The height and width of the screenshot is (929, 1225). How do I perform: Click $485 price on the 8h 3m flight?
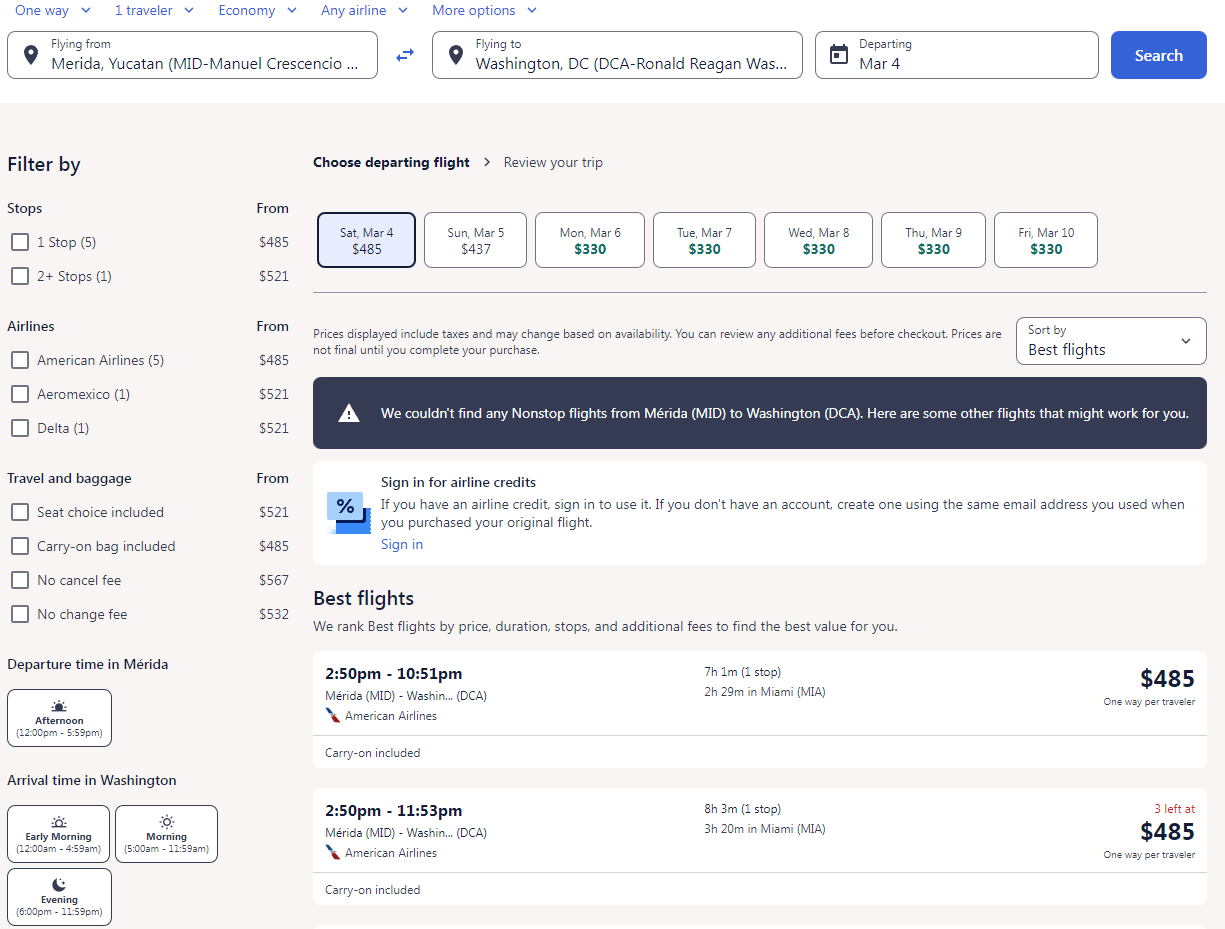click(x=1167, y=832)
